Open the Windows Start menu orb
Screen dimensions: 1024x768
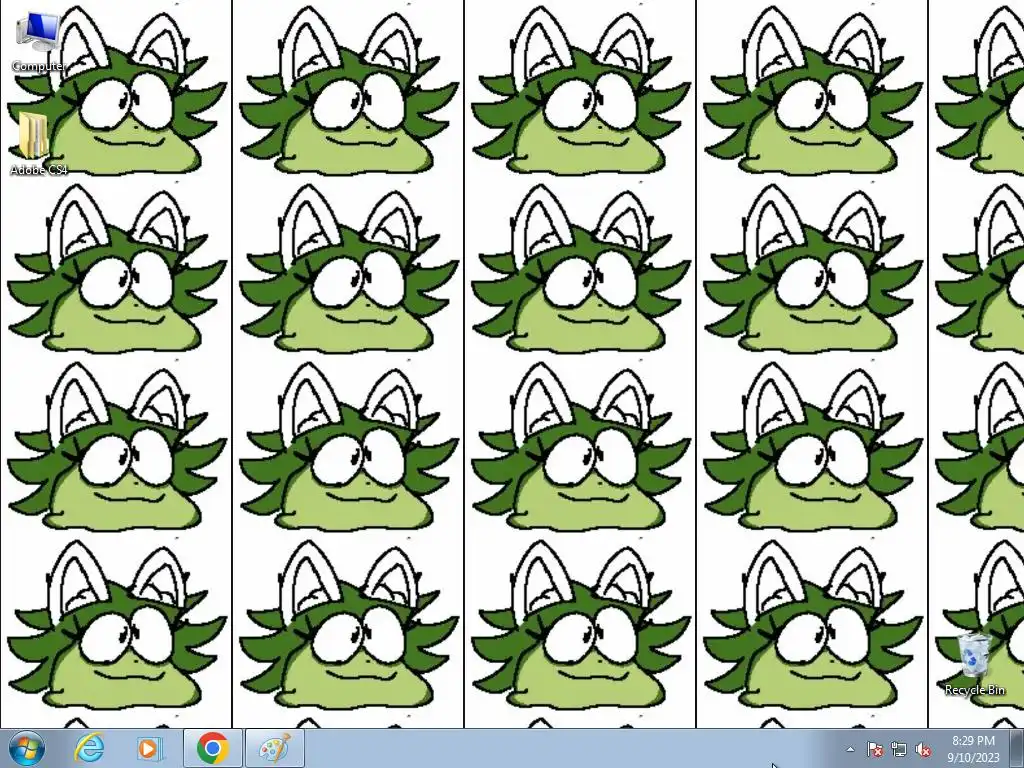(27, 748)
